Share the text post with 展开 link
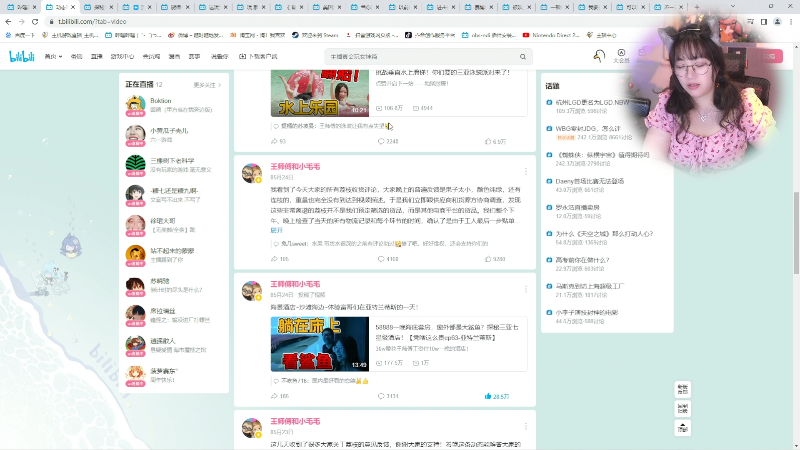Image resolution: width=800 pixels, height=450 pixels. tap(280, 259)
